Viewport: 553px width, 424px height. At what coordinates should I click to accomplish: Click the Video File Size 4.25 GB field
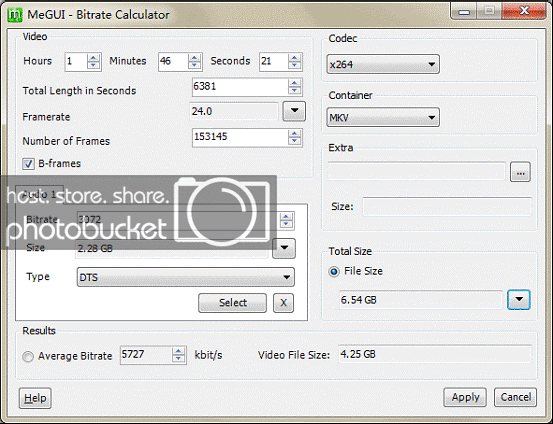[435, 354]
